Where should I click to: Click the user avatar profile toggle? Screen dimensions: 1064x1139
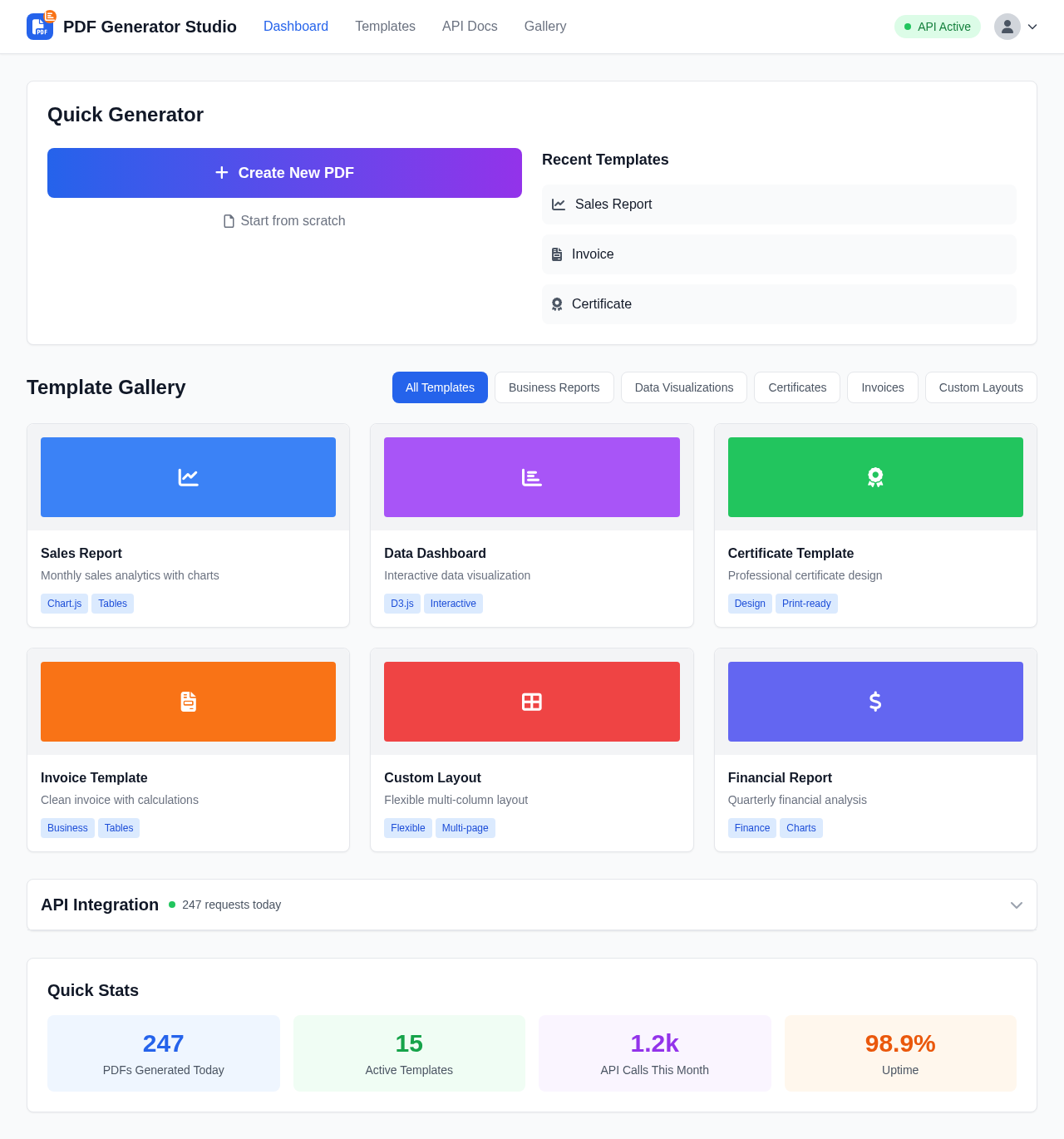pos(1007,26)
